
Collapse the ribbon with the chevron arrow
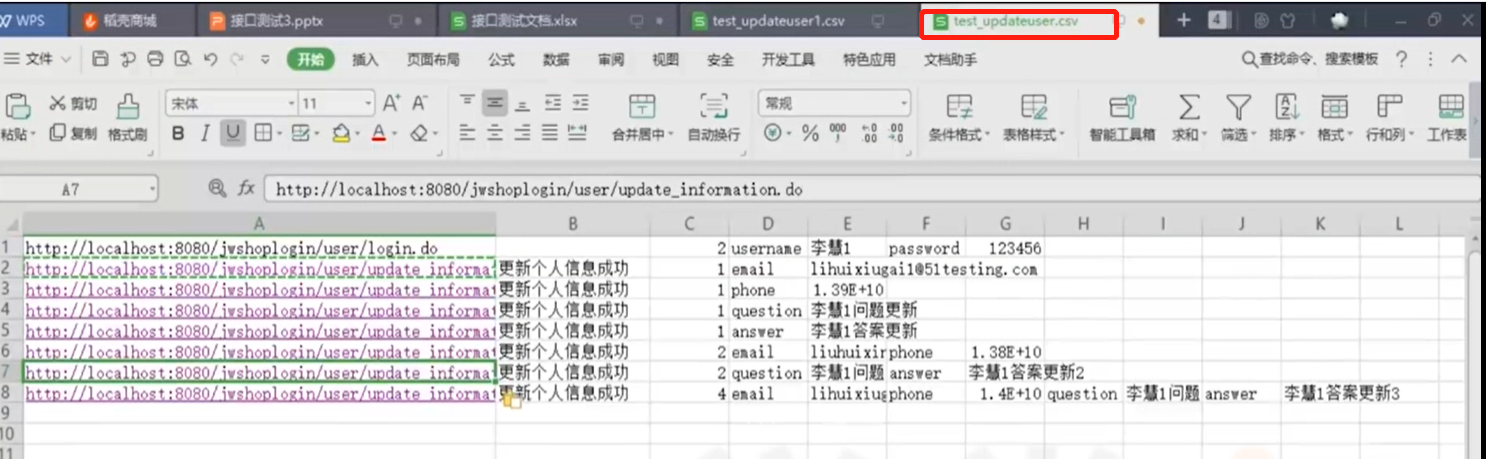point(1459,60)
